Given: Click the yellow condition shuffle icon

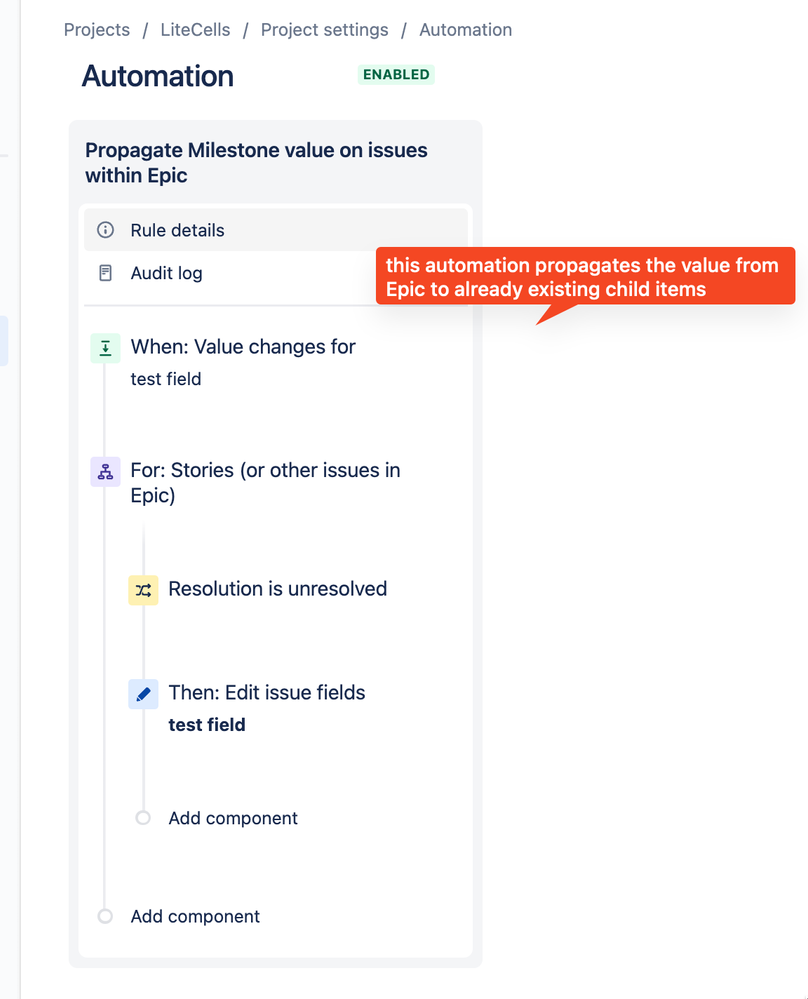Looking at the screenshot, I should [143, 590].
